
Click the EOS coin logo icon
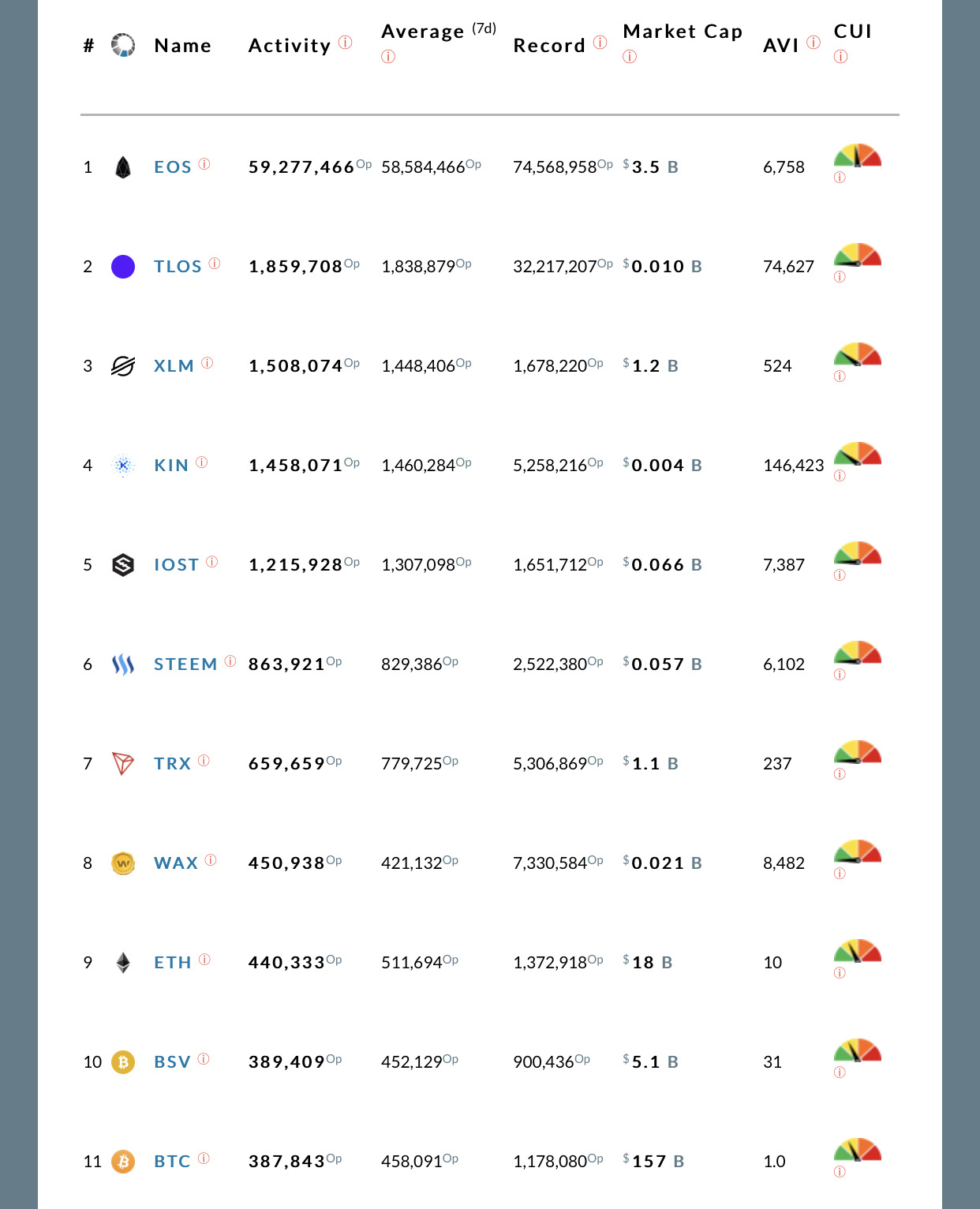(x=123, y=167)
